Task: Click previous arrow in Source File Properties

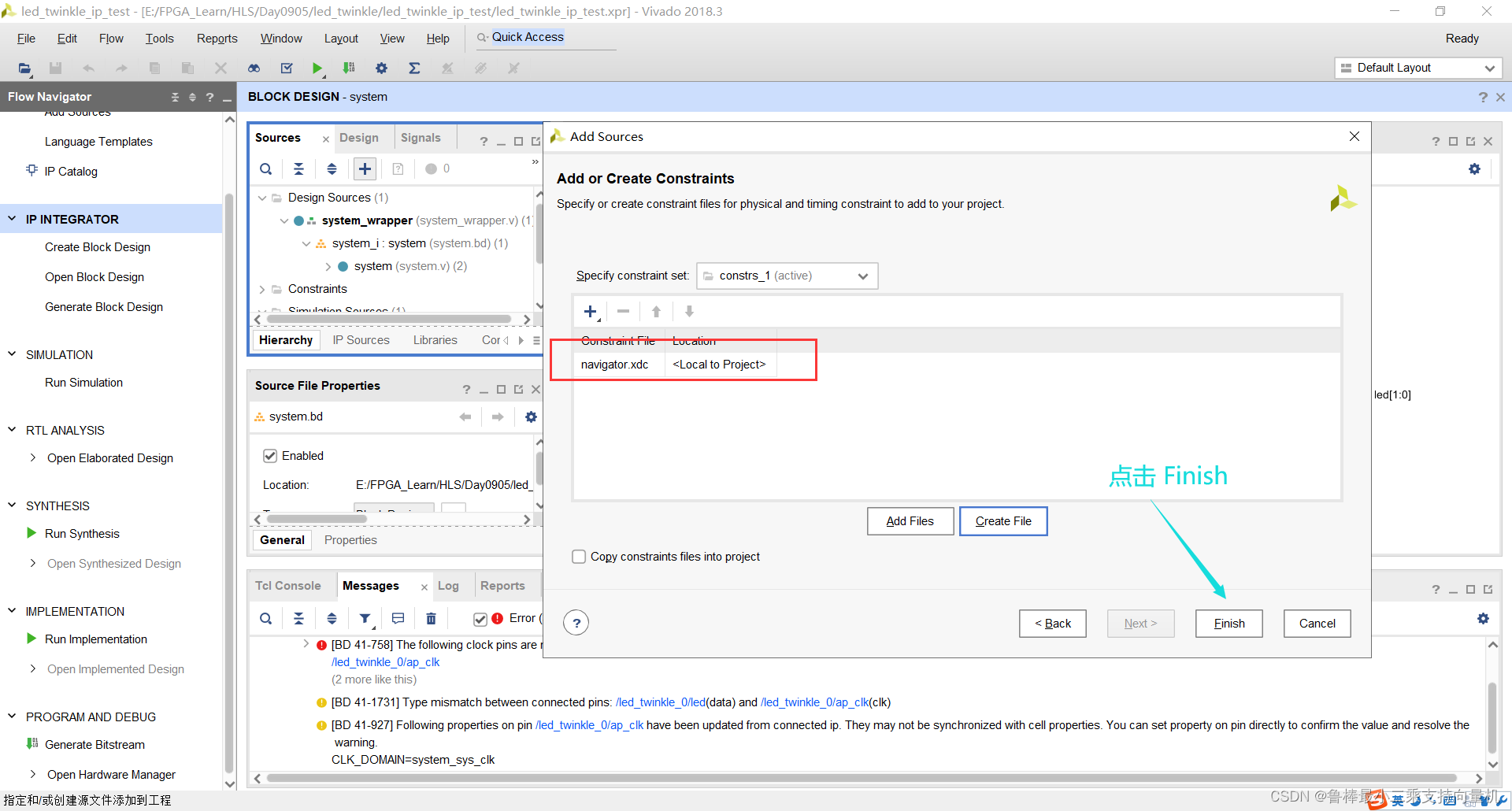Action: tap(465, 417)
